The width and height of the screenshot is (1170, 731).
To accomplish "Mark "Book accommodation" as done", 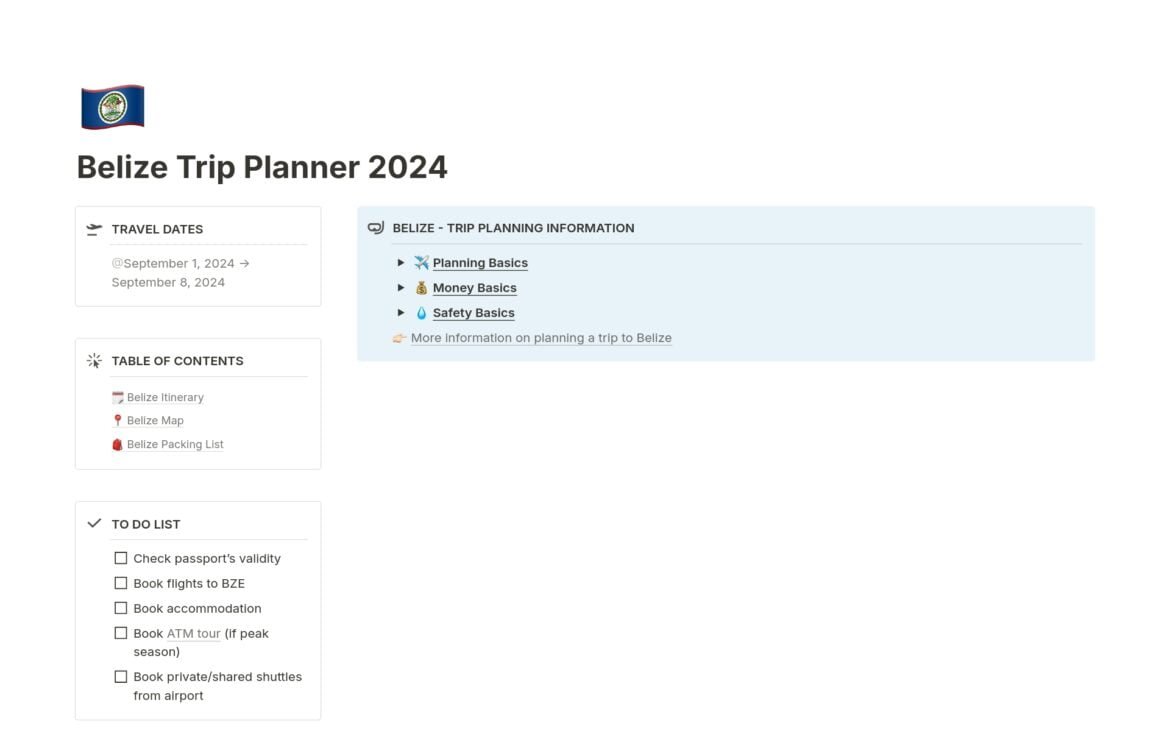I will point(121,608).
